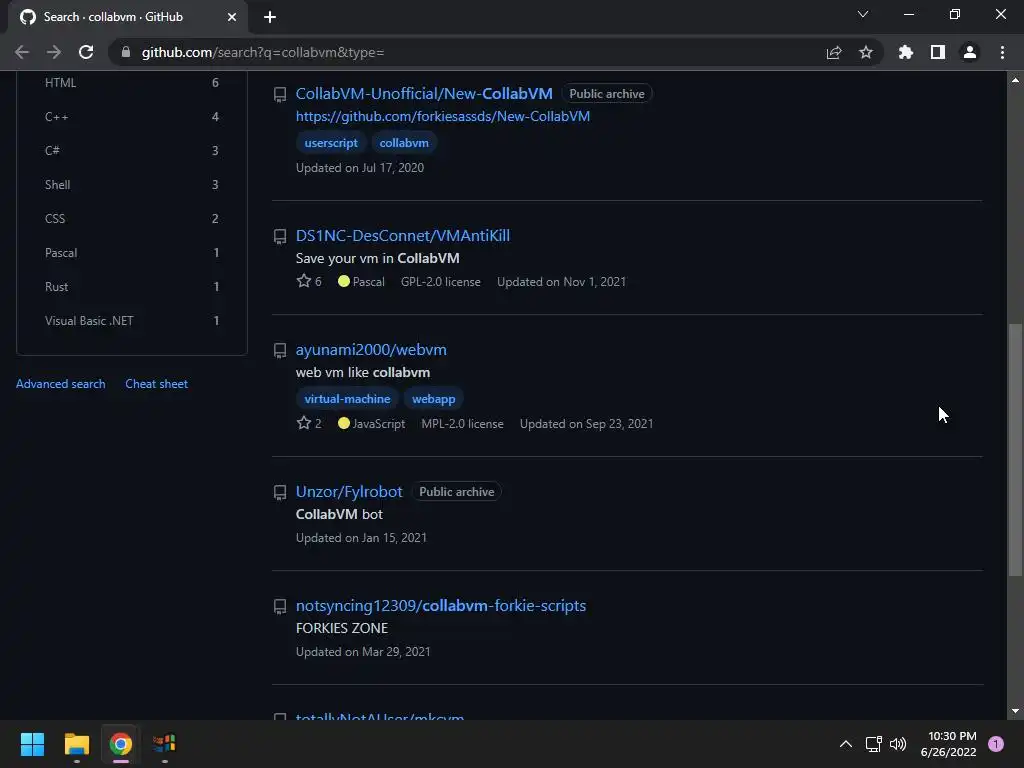Open the Windows Start menu
The width and height of the screenshot is (1024, 768).
[x=32, y=744]
